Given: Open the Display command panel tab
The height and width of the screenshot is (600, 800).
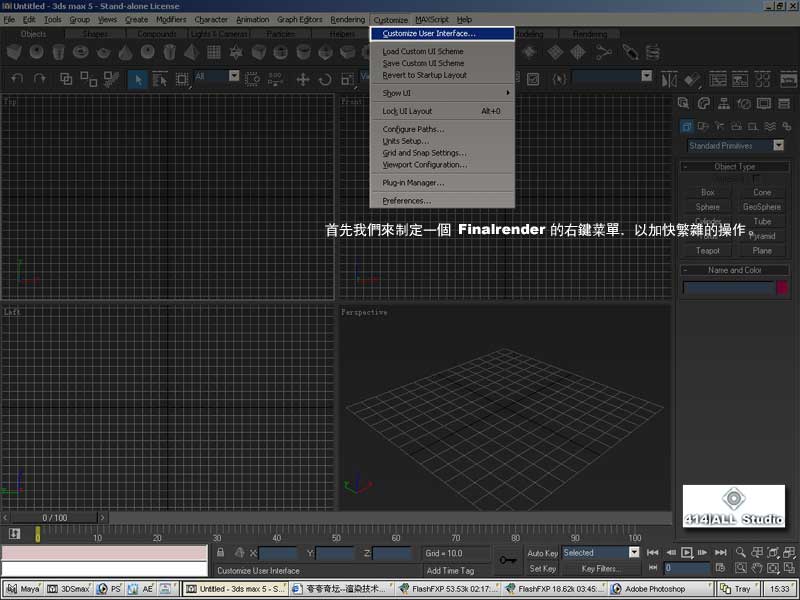Looking at the screenshot, I should pos(764,104).
